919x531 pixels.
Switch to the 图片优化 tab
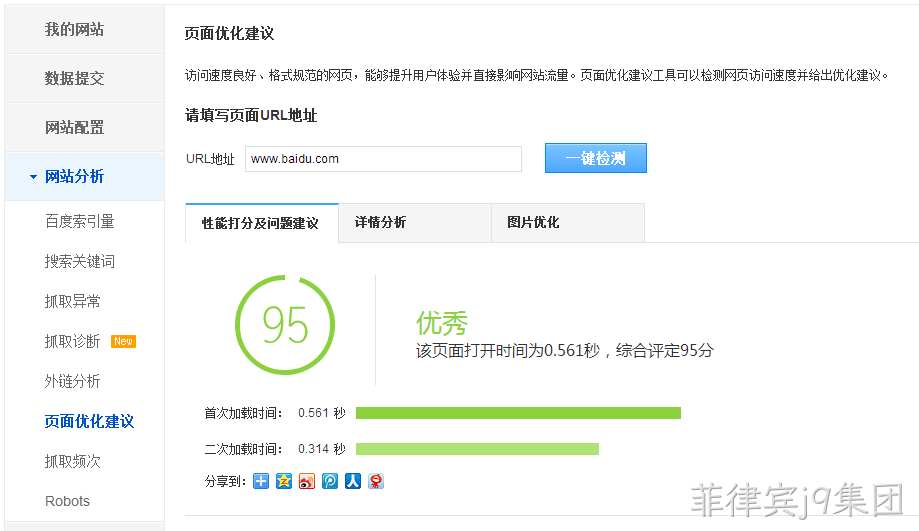(568, 223)
